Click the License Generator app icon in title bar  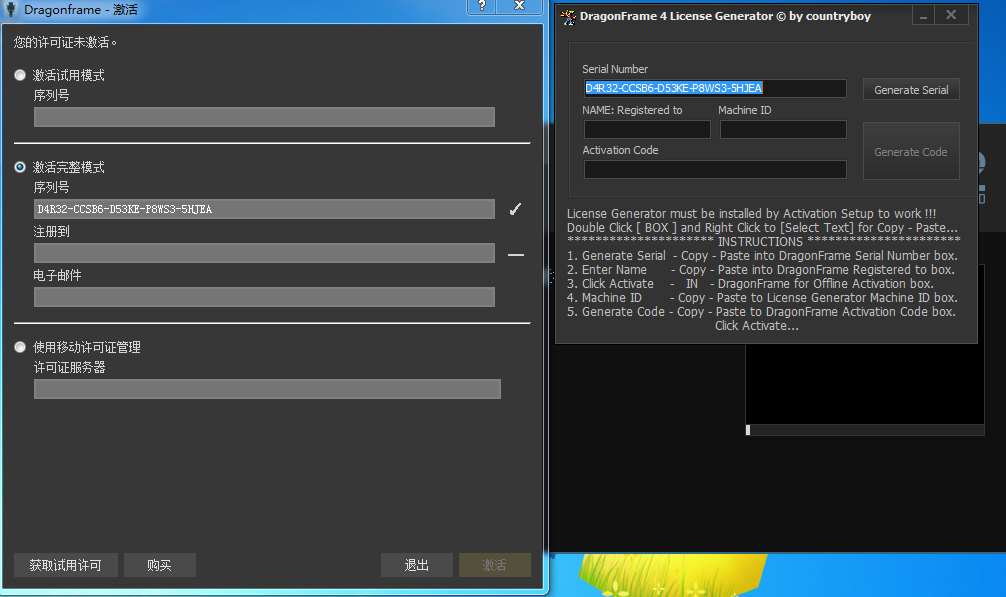(x=568, y=17)
